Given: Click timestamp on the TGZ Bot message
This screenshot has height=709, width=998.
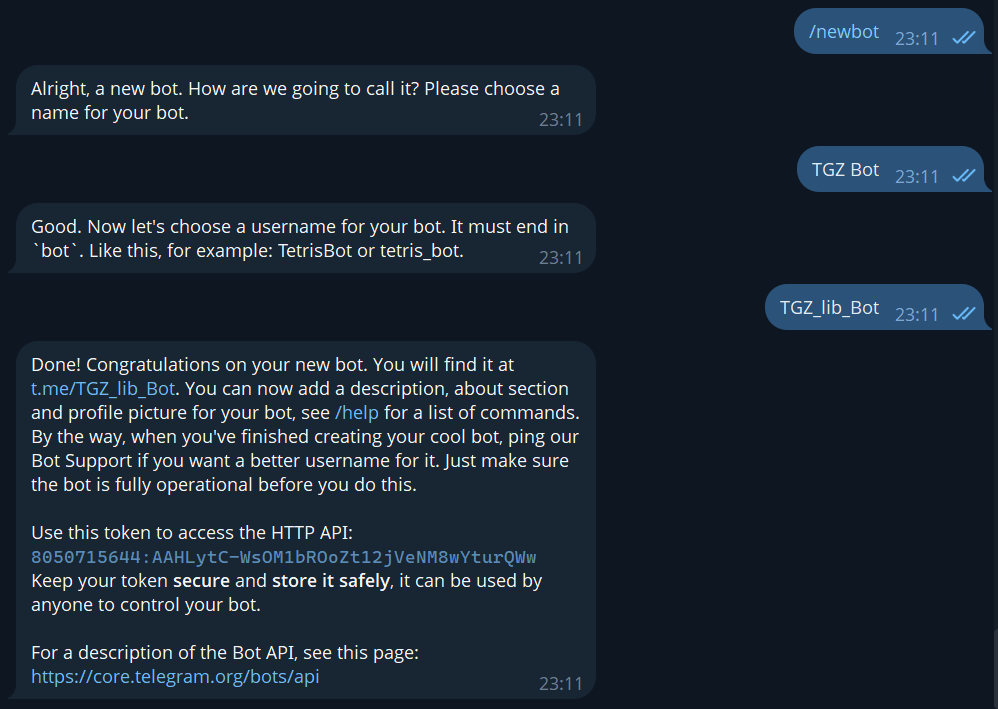Looking at the screenshot, I should click(x=917, y=177).
